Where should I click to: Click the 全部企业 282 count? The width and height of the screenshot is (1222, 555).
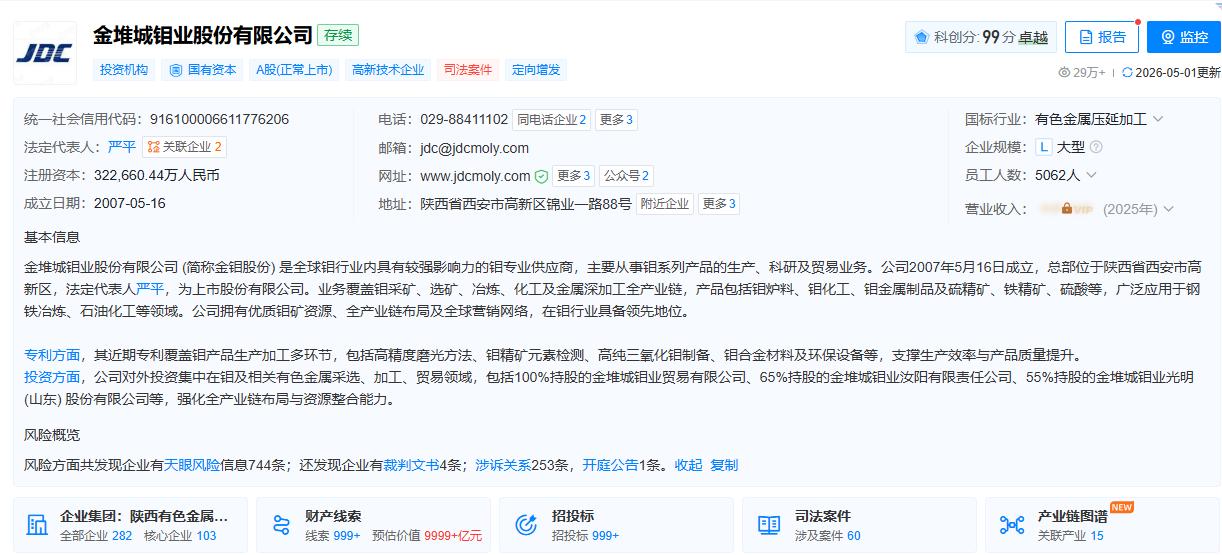96,536
